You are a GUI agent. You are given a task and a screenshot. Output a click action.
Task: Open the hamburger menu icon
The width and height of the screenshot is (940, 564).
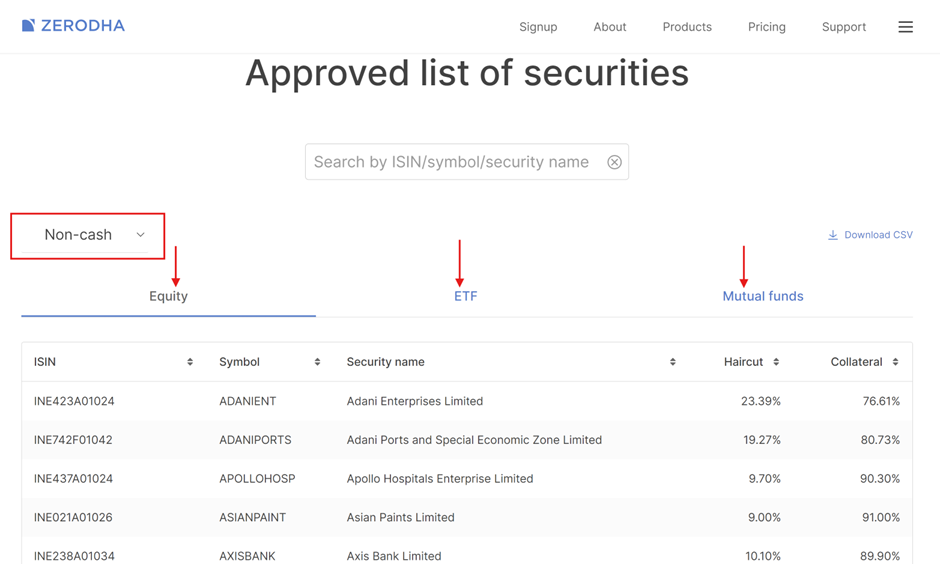tap(905, 27)
